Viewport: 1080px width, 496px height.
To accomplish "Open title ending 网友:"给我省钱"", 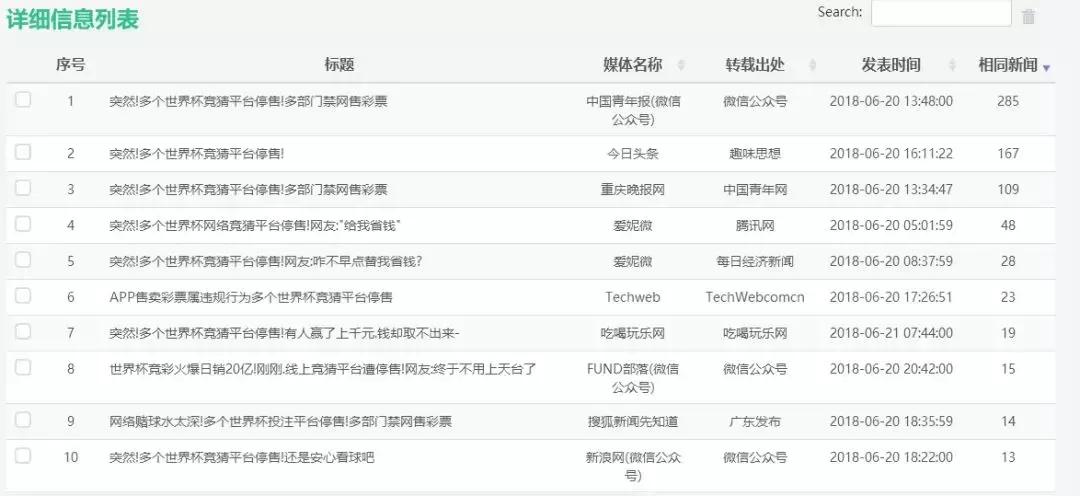I will pos(256,225).
